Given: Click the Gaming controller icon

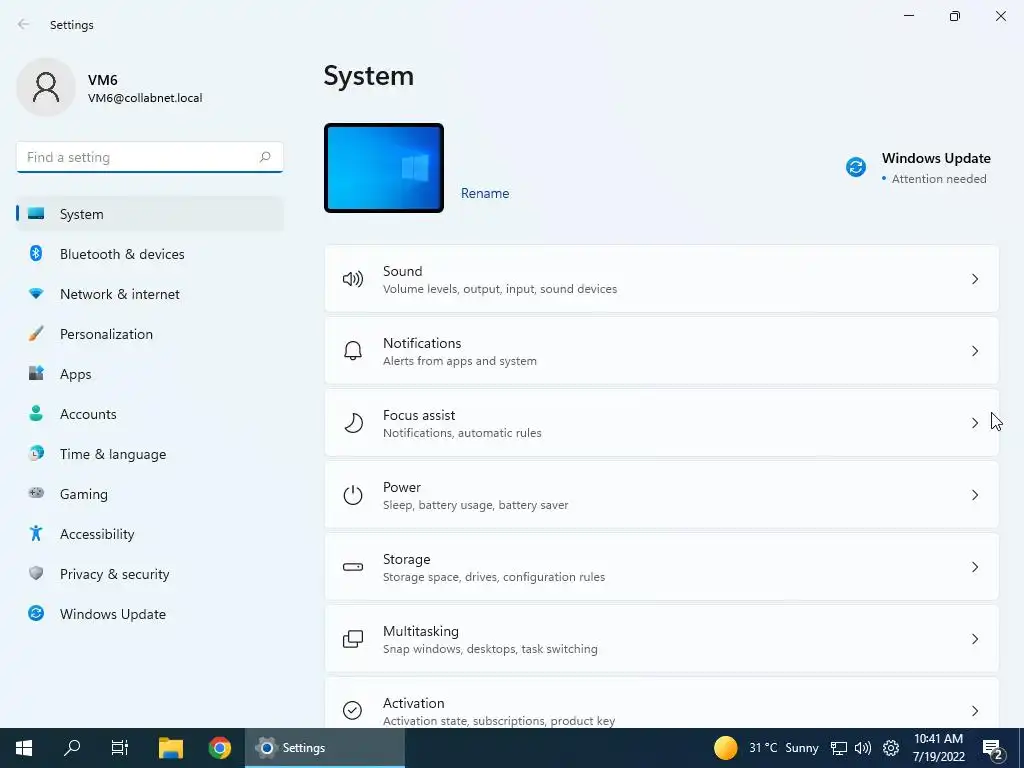Looking at the screenshot, I should [36, 493].
